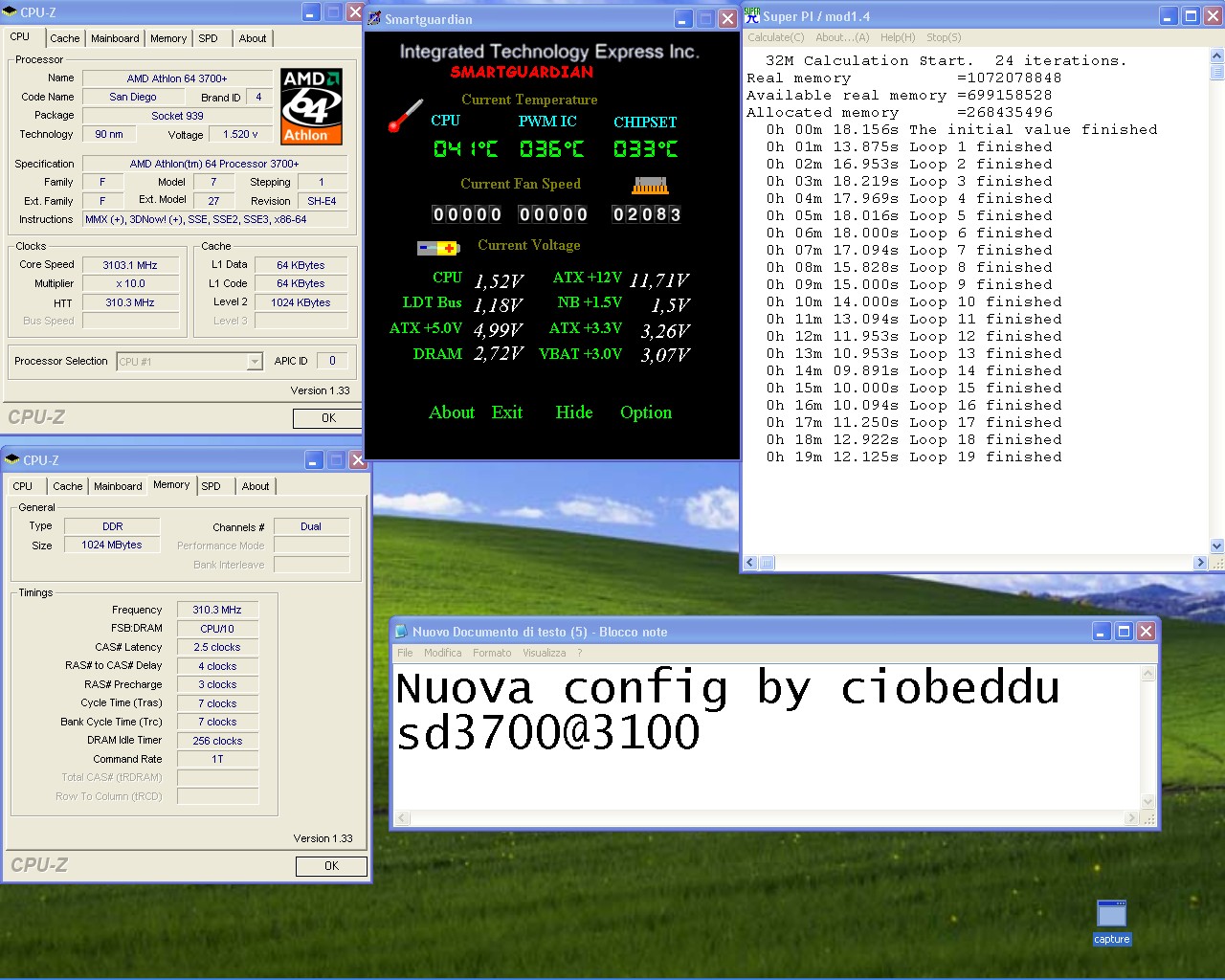
Task: Click the AMD Athlon 64 logo in CPU-Z
Action: point(311,106)
